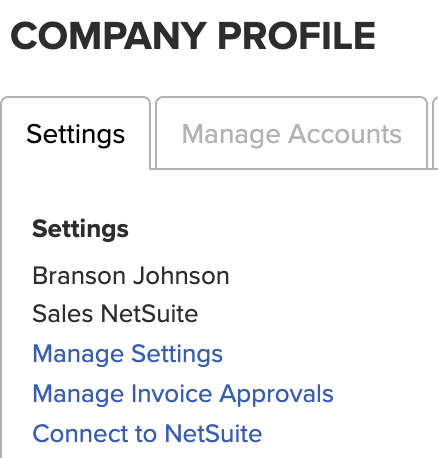Click the word Sales below Branson Johnson
Image resolution: width=438 pixels, height=458 pixels.
click(63, 314)
